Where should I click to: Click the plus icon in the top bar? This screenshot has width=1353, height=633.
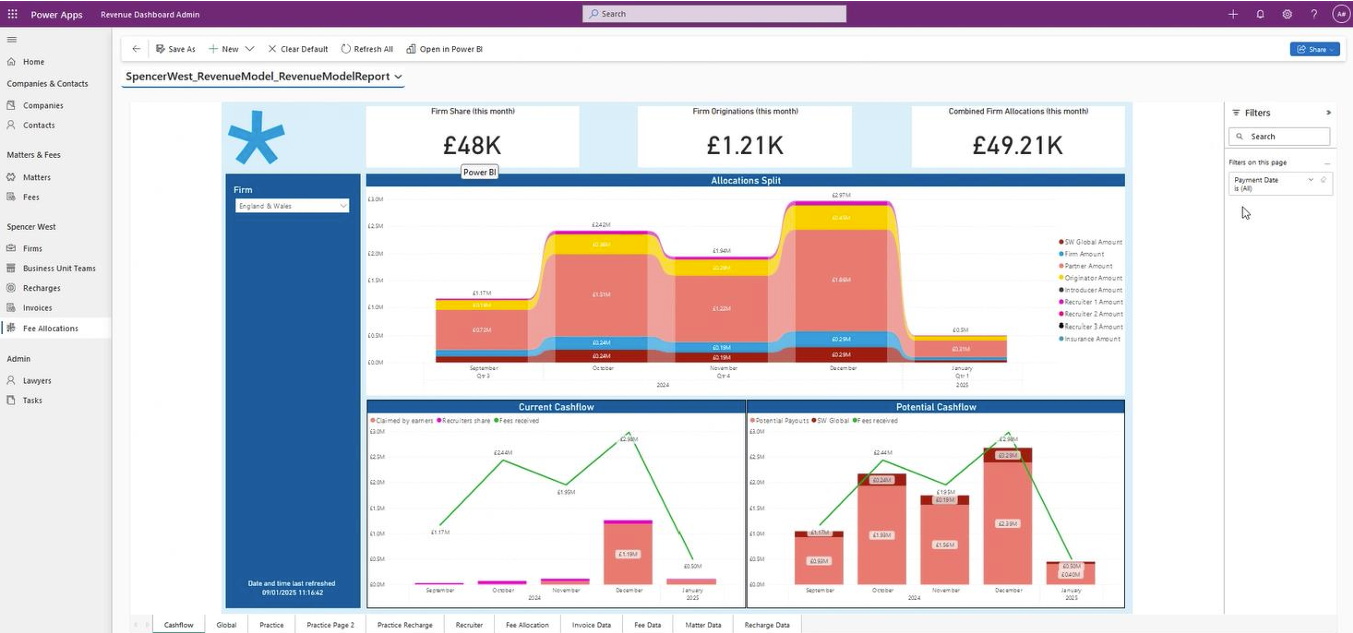tap(1233, 14)
